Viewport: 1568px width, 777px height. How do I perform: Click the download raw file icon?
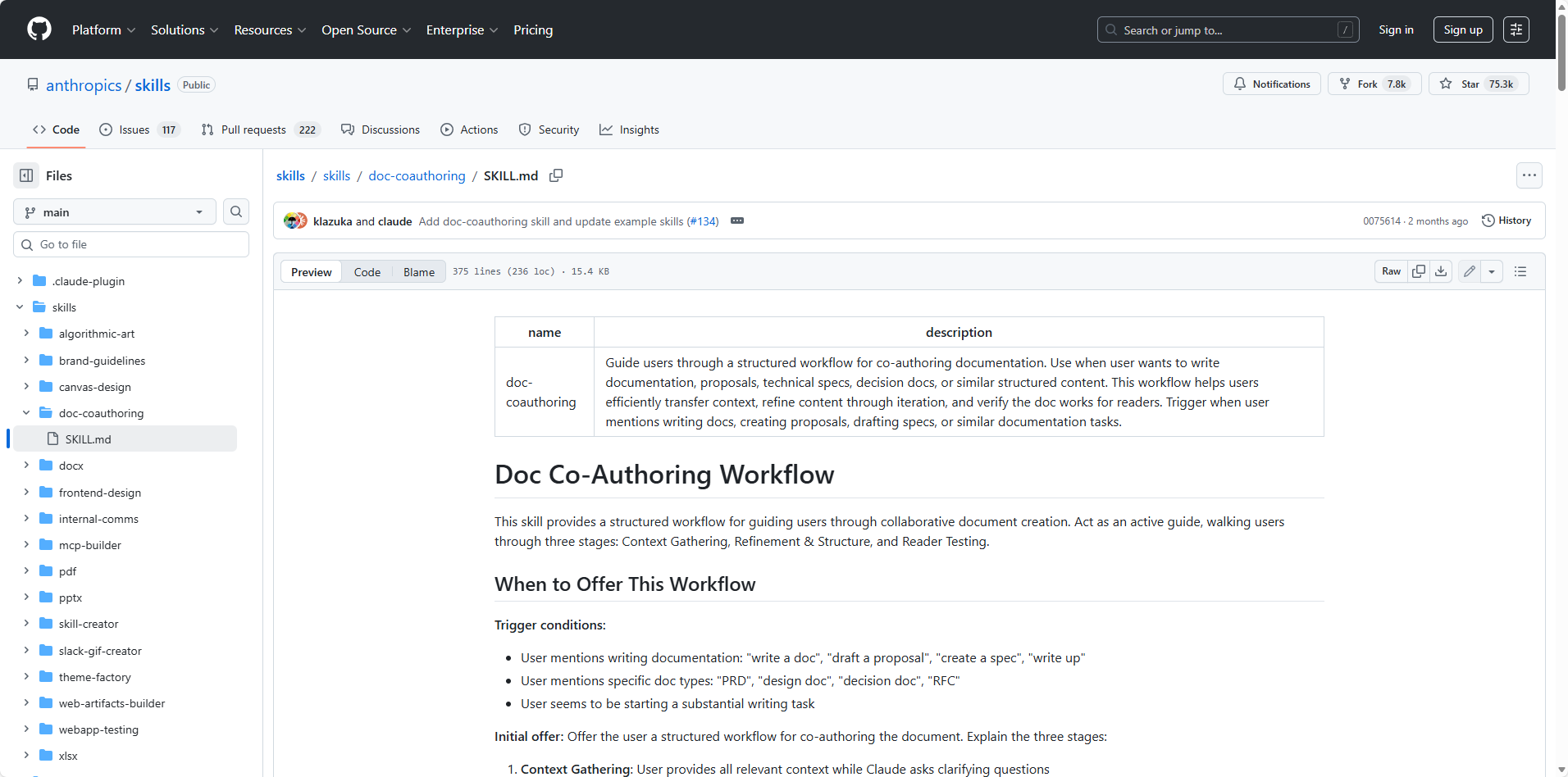1441,271
